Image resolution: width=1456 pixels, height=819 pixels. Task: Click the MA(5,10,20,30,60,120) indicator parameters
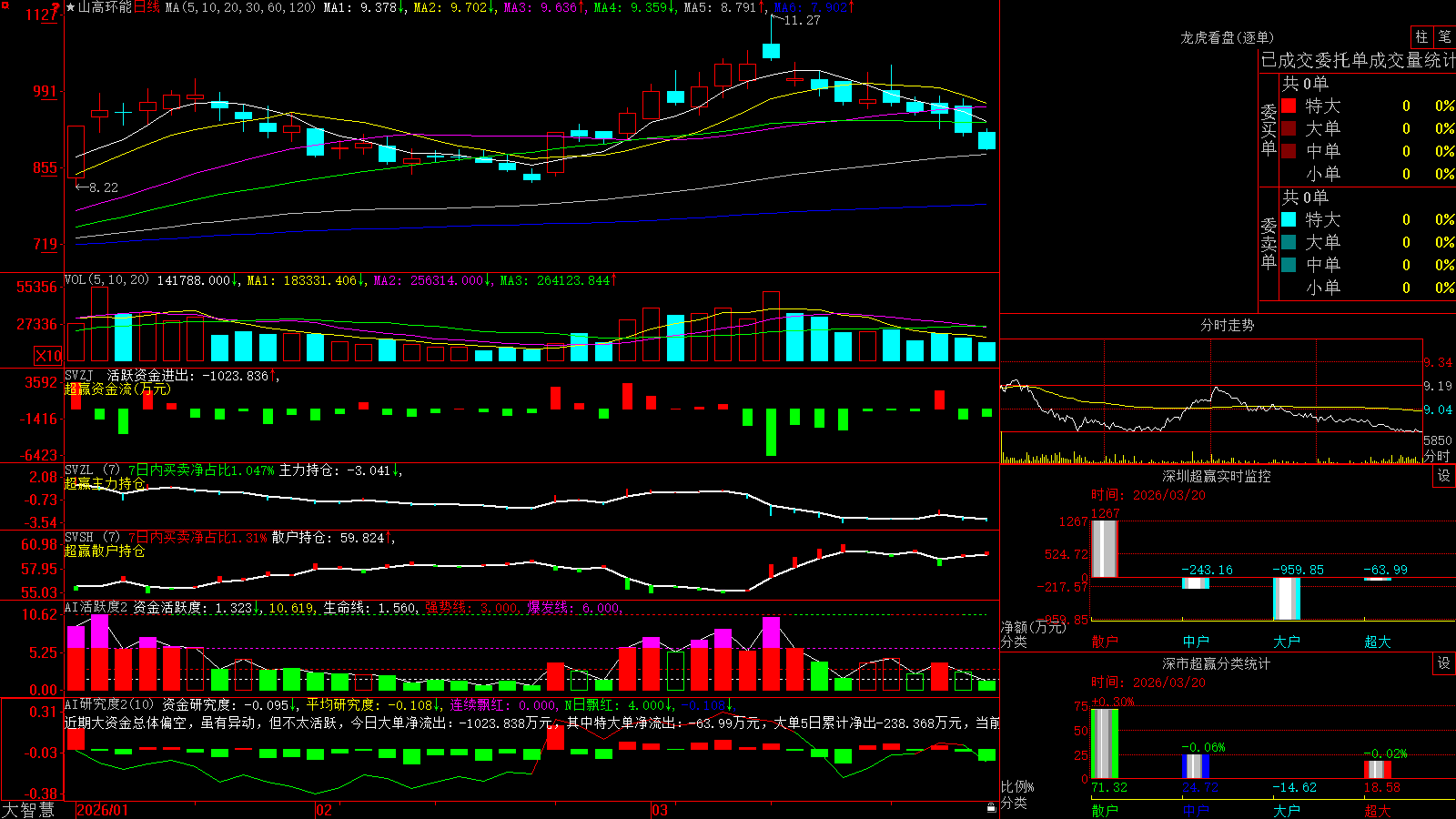tap(240, 7)
